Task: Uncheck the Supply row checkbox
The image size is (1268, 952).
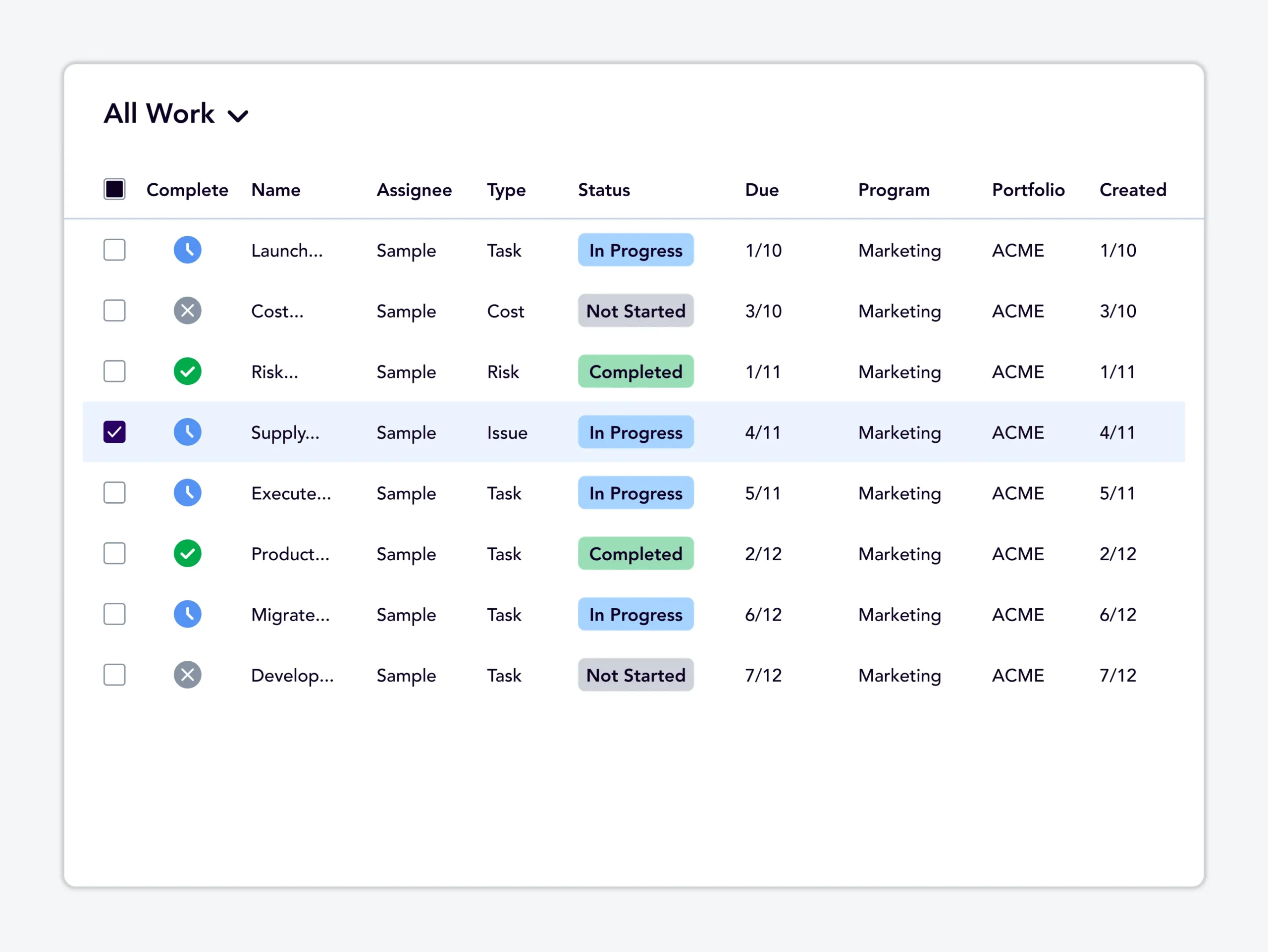Action: 114,432
